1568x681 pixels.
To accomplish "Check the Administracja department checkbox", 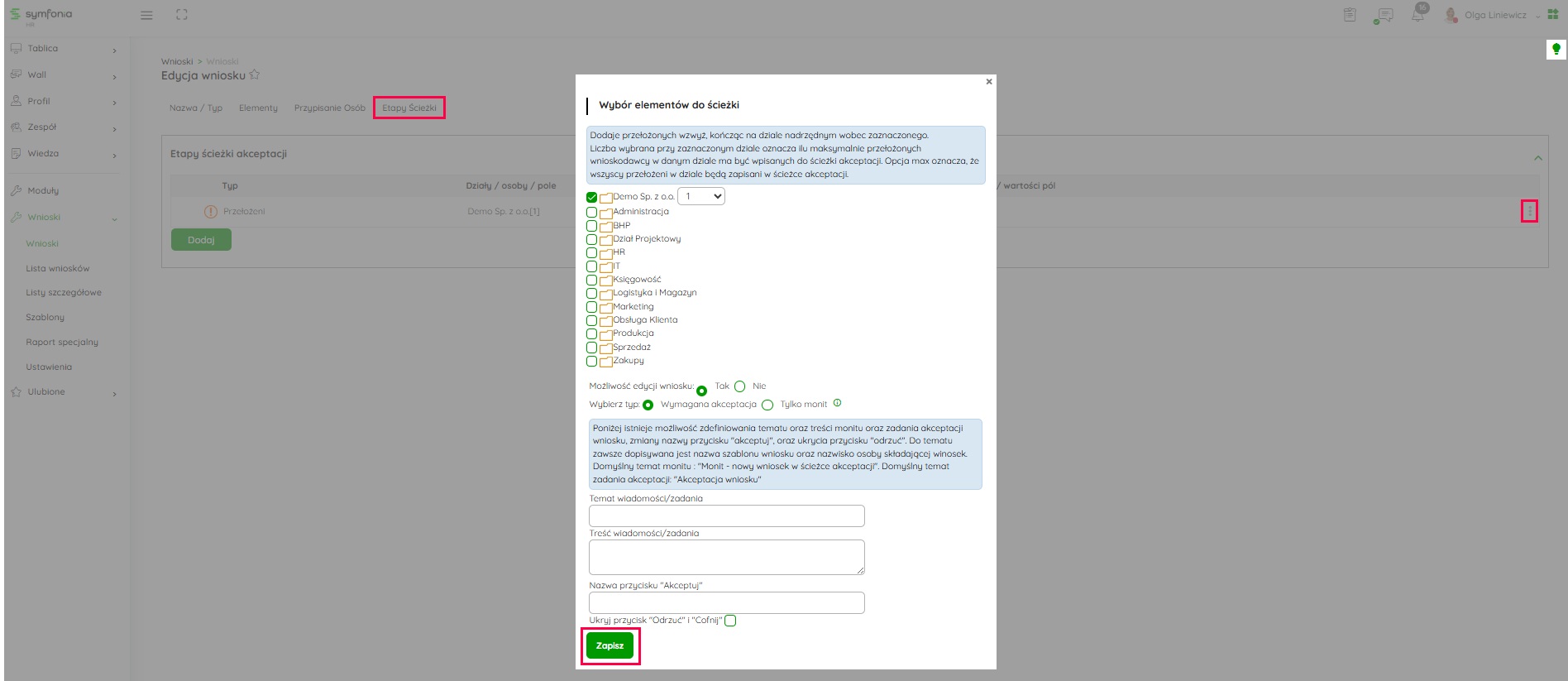I will coord(591,213).
